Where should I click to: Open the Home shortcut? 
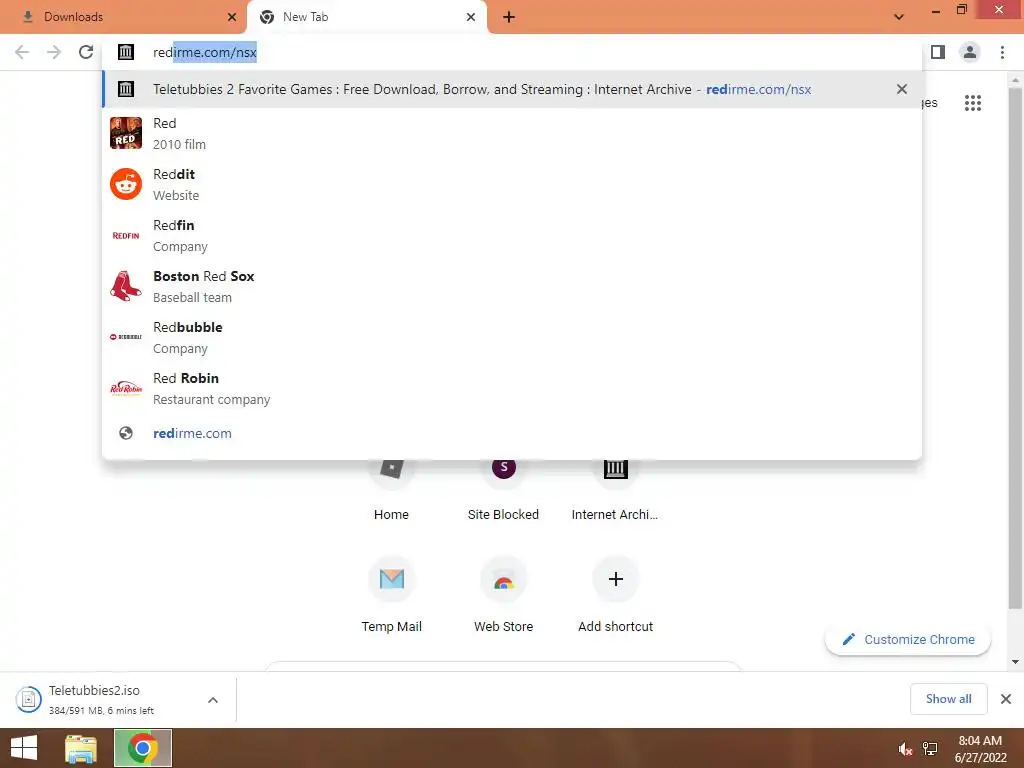[391, 490]
